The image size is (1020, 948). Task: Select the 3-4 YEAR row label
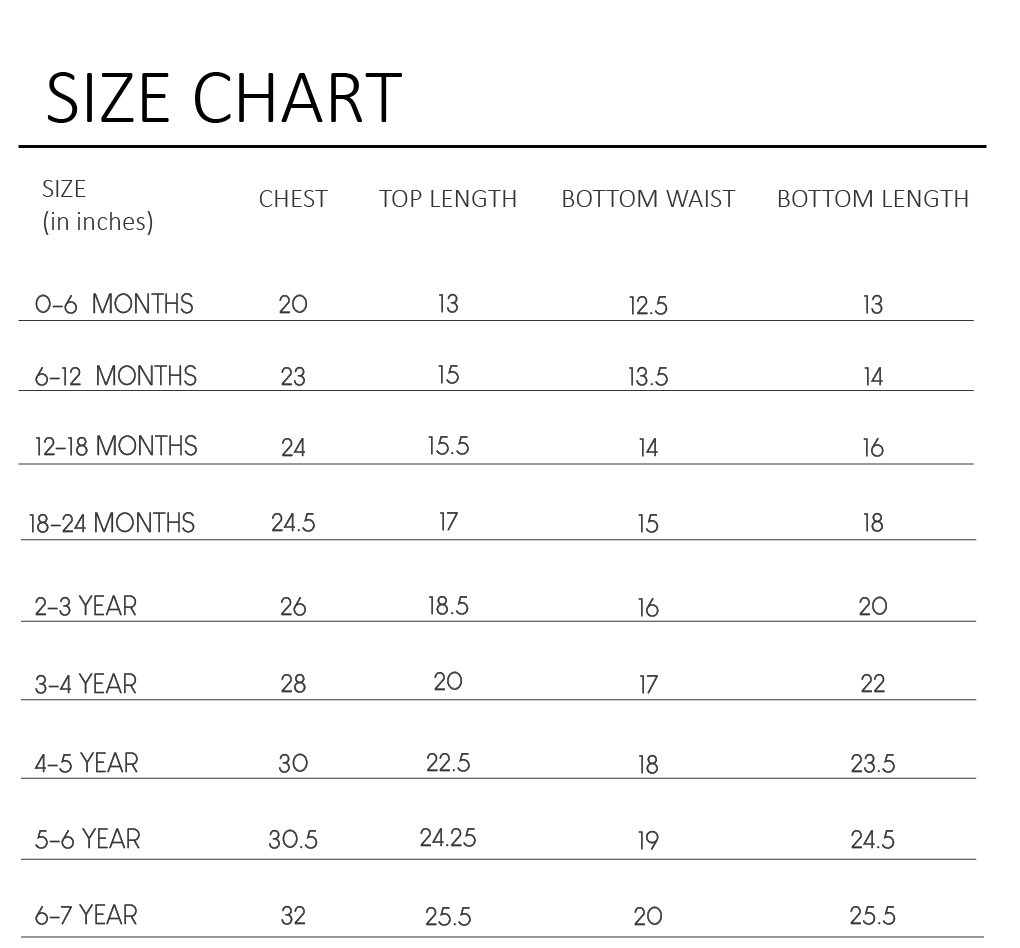(86, 684)
